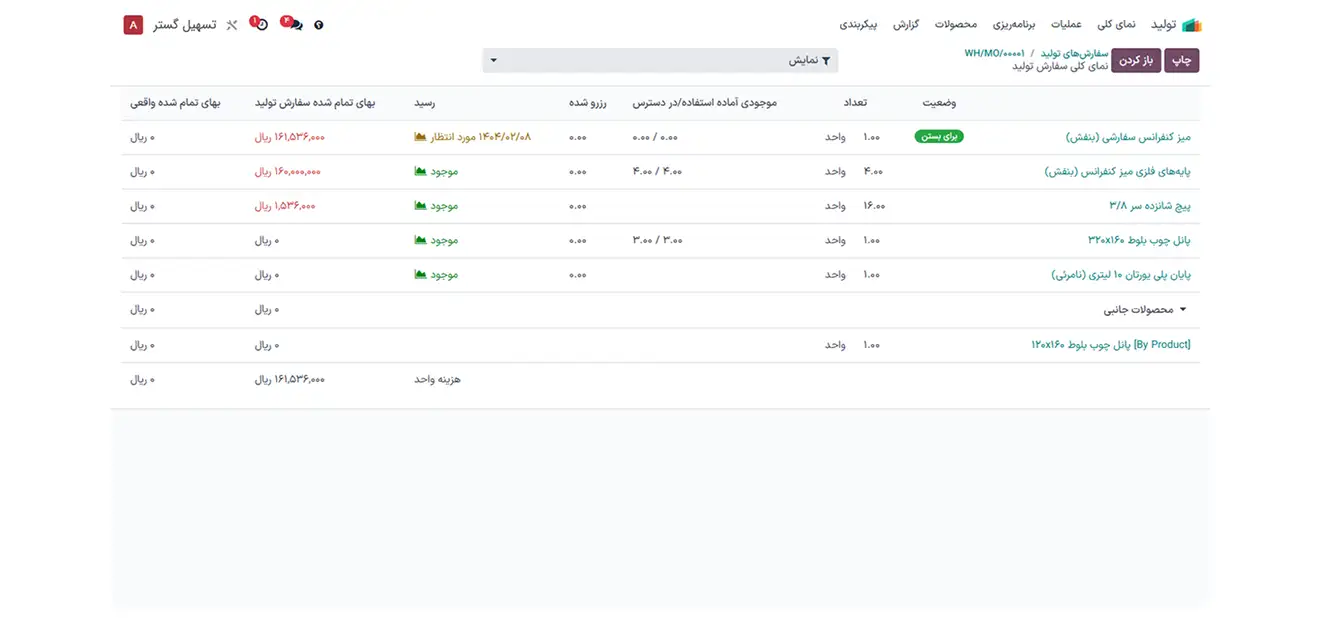Click the dropdown caret on display bar
The height and width of the screenshot is (619, 1320).
[494, 60]
